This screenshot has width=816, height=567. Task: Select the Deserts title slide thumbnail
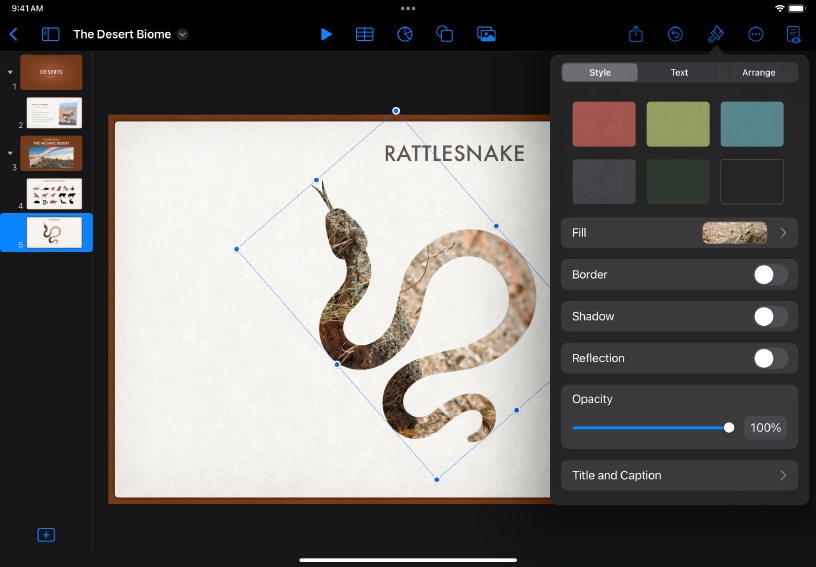coord(51,72)
